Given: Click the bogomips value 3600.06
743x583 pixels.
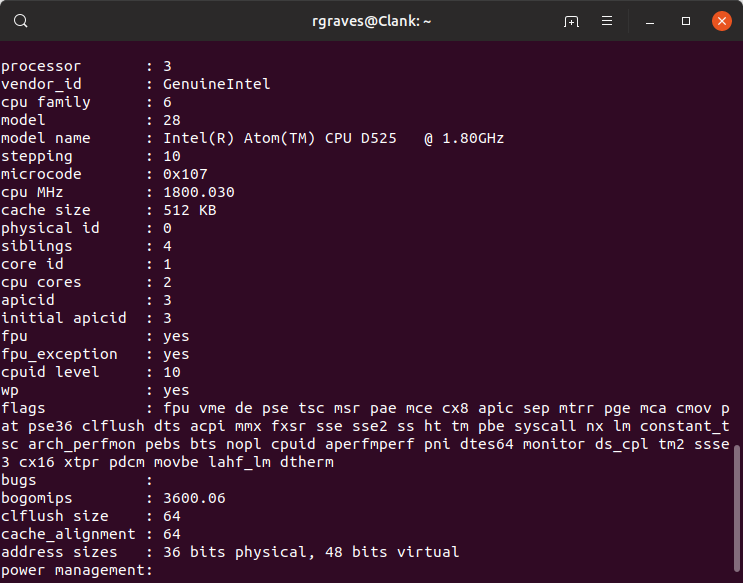Looking at the screenshot, I should pos(194,498).
